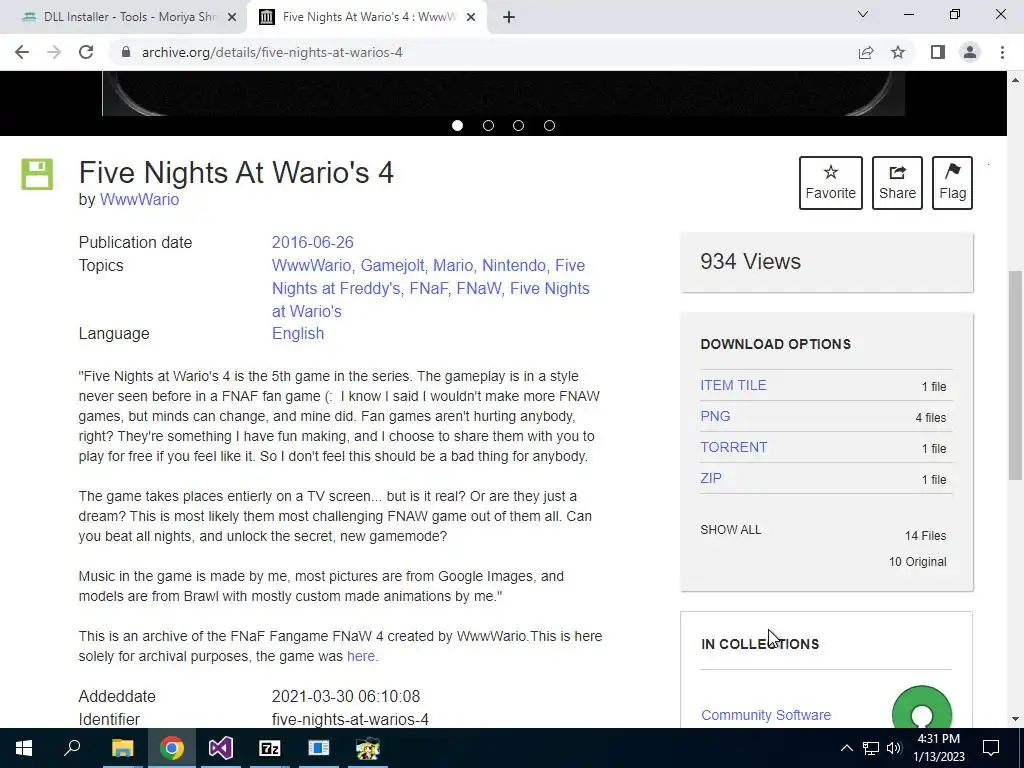1024x768 pixels.
Task: Click the '14 Files' count text
Action: coord(925,536)
